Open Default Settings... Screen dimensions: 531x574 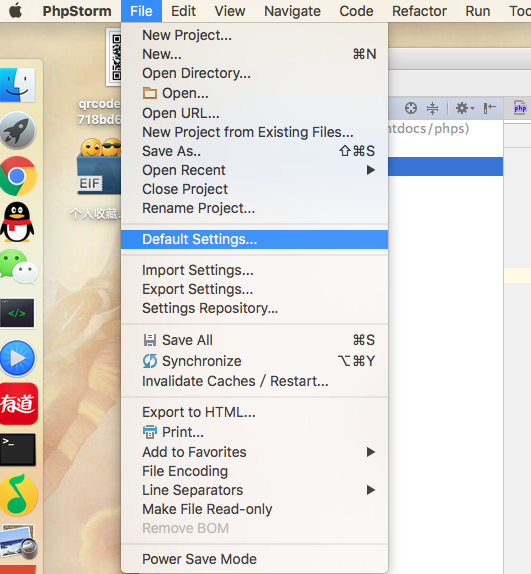pos(254,239)
